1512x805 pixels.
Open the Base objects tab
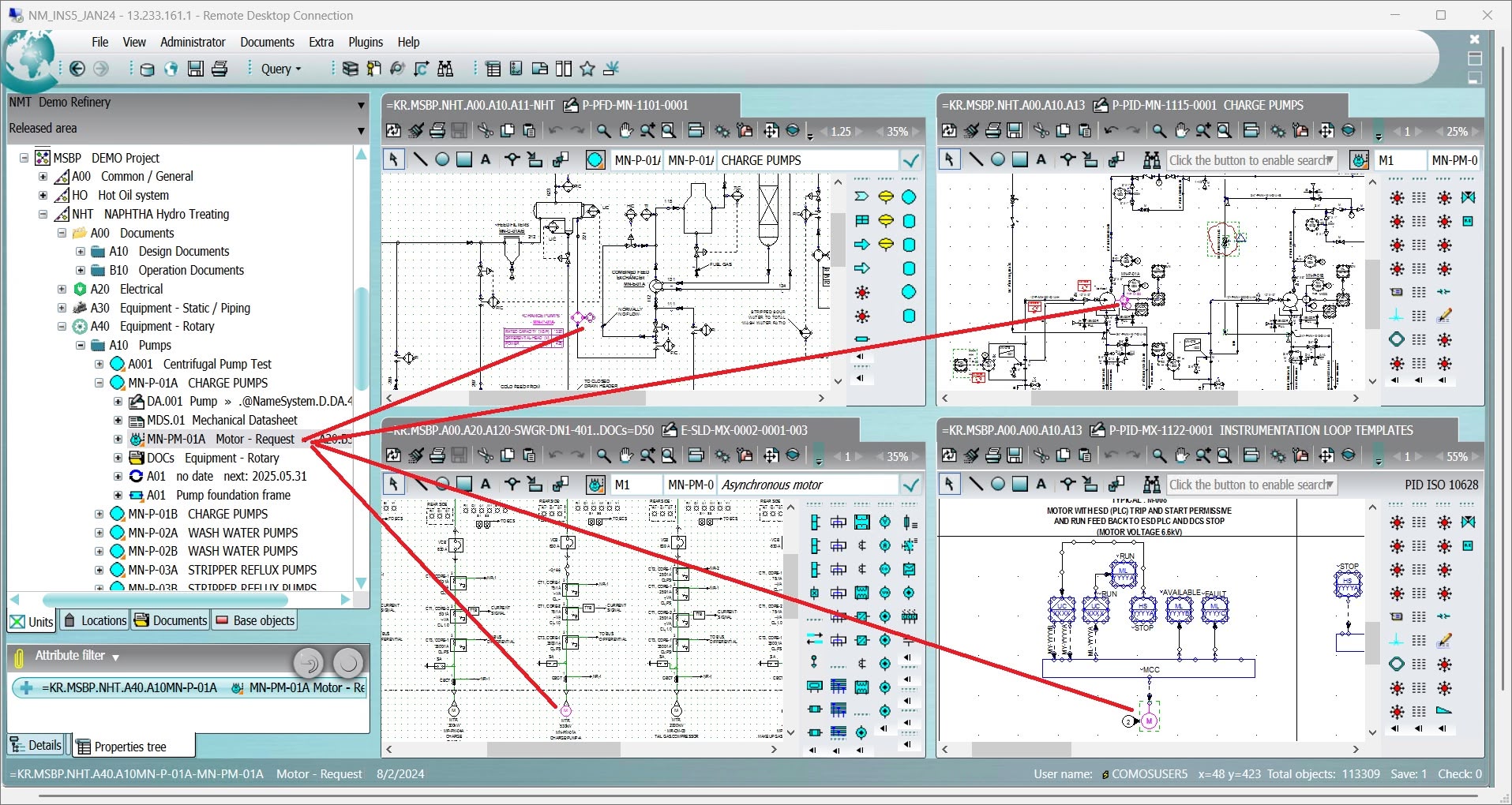point(256,620)
